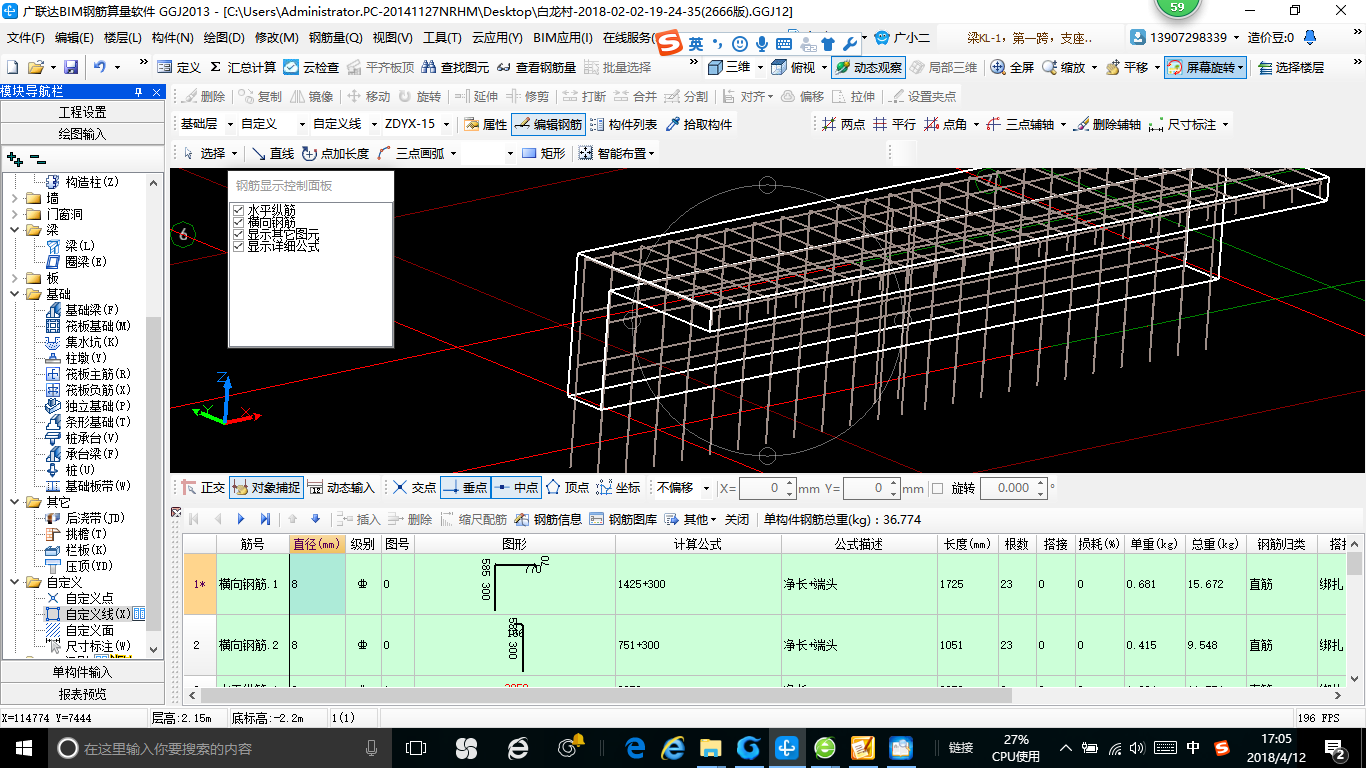
Task: Toggle 正交 orthogonal mode
Action: coord(203,488)
